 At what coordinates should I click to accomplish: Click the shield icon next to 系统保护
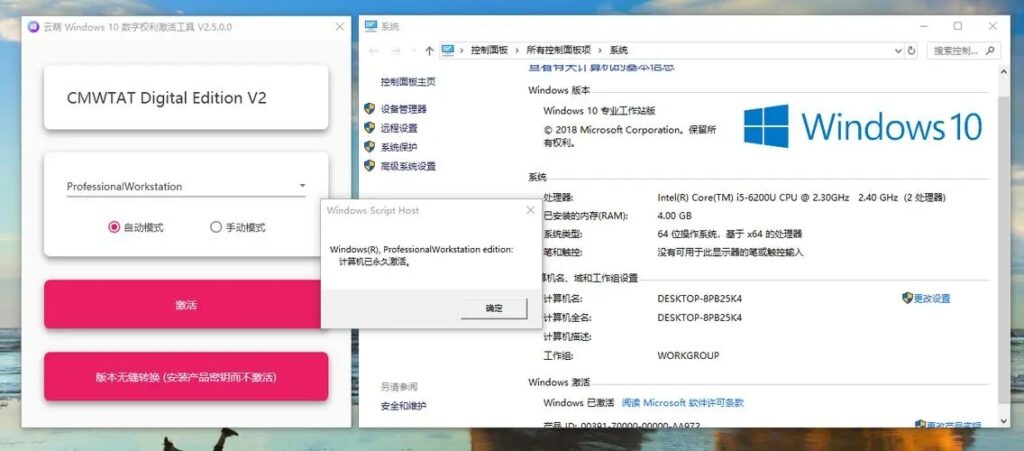pyautogui.click(x=370, y=146)
